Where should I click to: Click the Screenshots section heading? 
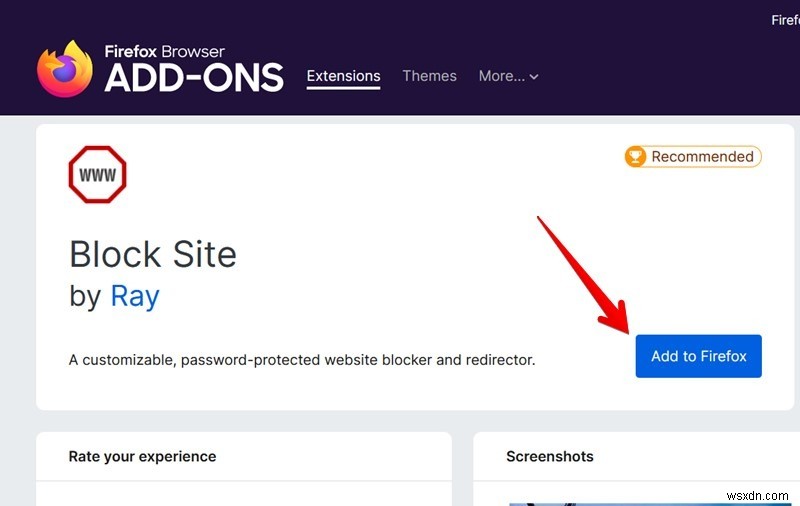coord(550,456)
